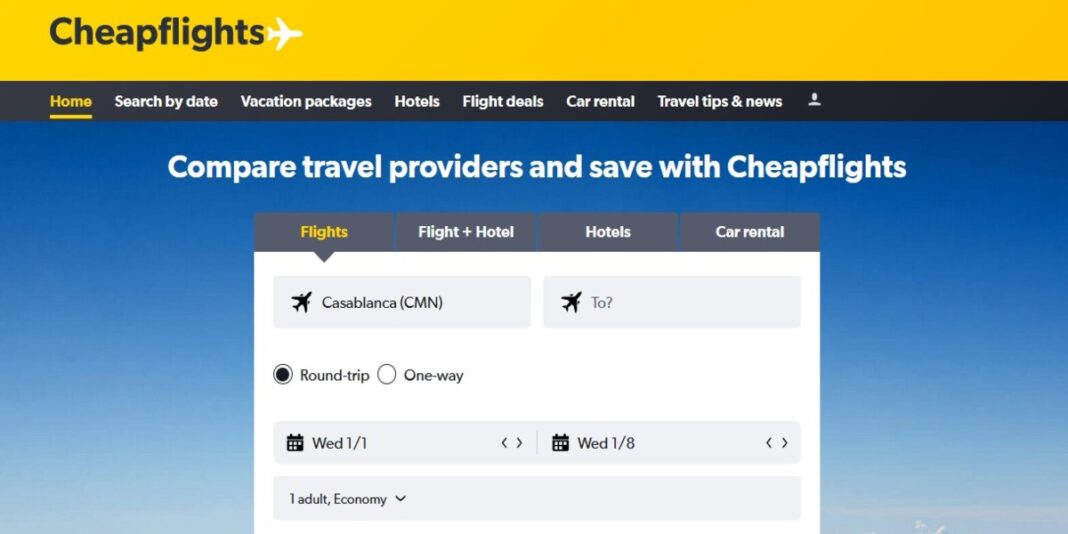Image resolution: width=1068 pixels, height=534 pixels.
Task: Select the One-way radio button
Action: (x=387, y=375)
